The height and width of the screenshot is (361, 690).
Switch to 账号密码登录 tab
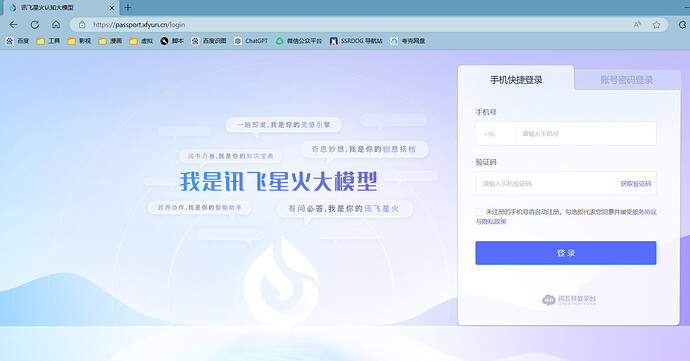[627, 80]
